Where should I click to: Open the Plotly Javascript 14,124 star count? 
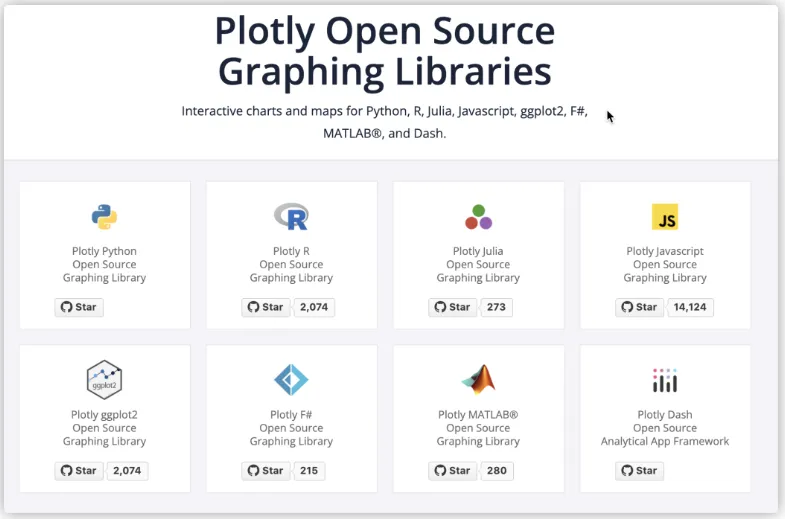pyautogui.click(x=691, y=307)
